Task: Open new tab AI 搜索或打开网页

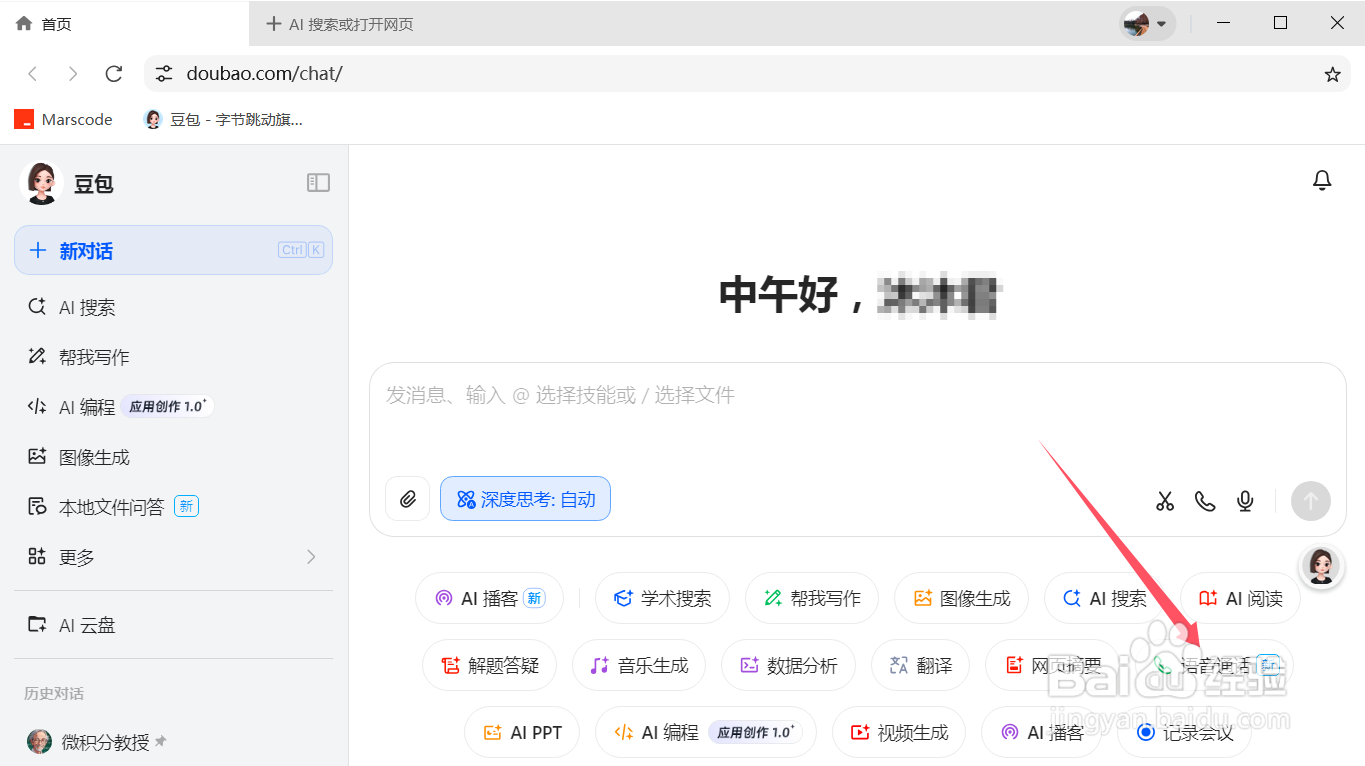Action: click(340, 24)
